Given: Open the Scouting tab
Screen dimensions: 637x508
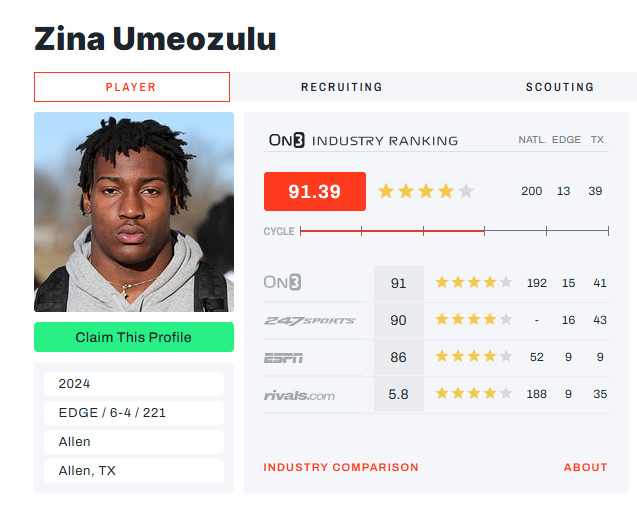Looking at the screenshot, I should tap(560, 87).
